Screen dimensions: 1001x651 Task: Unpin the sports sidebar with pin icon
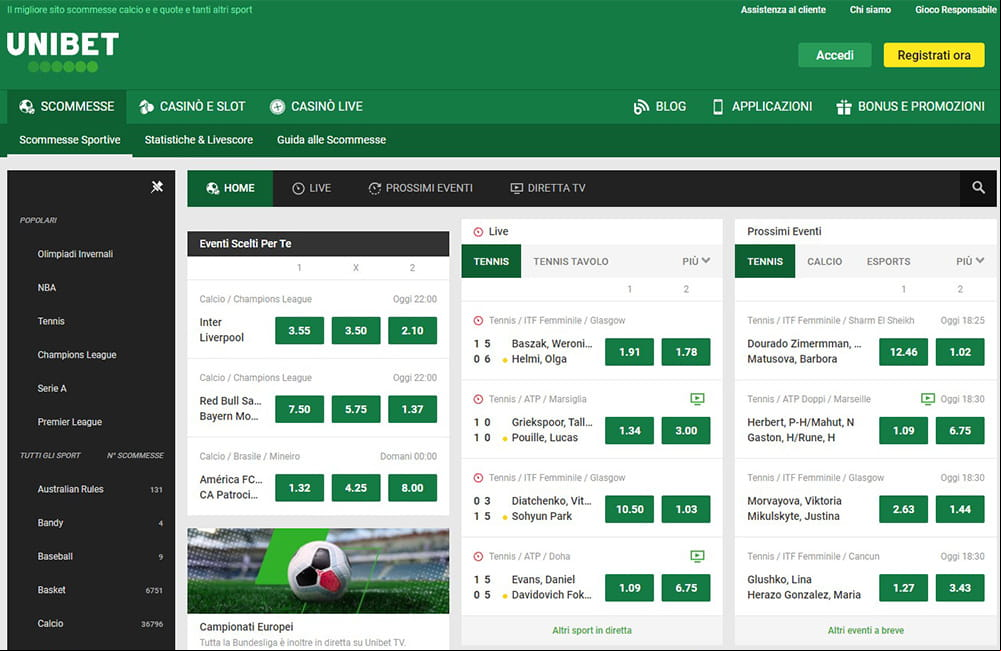click(157, 186)
